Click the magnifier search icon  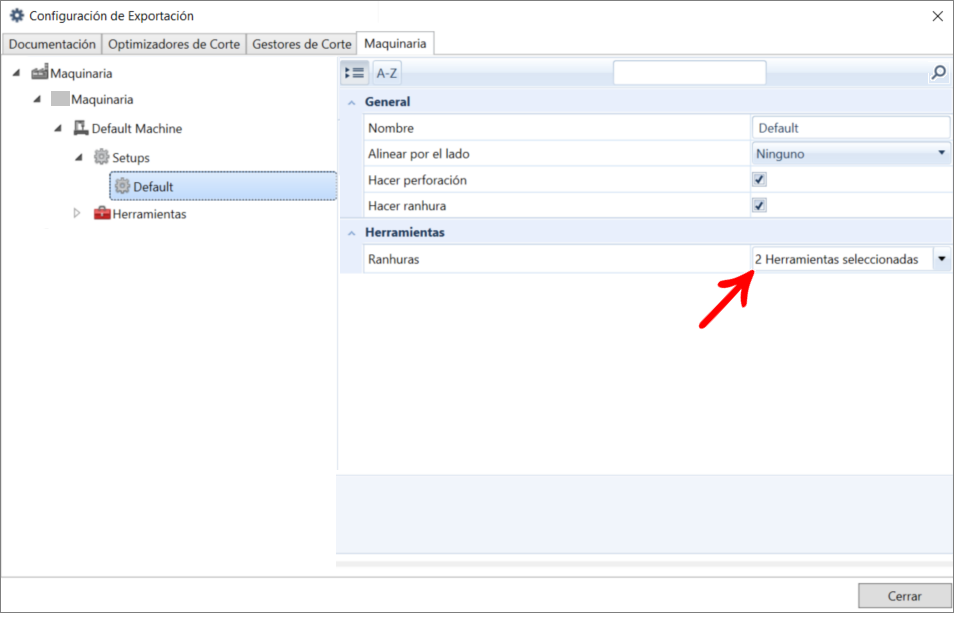coord(939,73)
